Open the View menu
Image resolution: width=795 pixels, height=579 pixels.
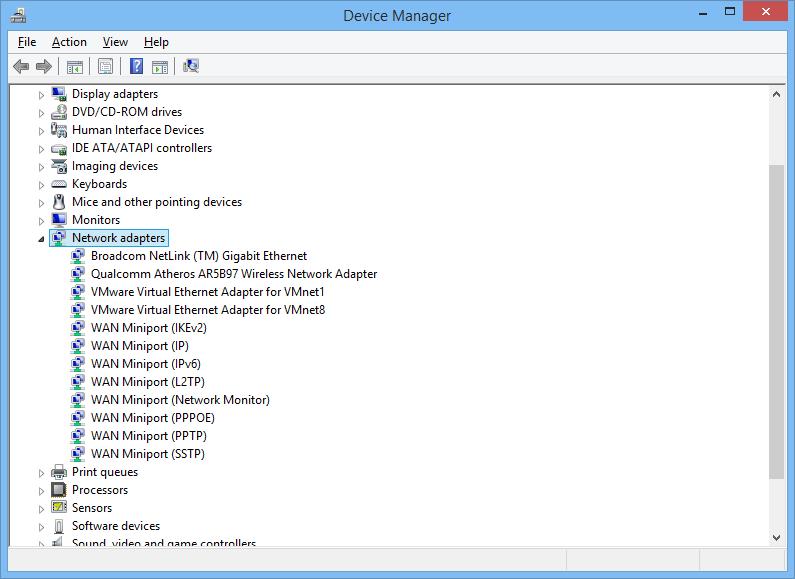115,42
